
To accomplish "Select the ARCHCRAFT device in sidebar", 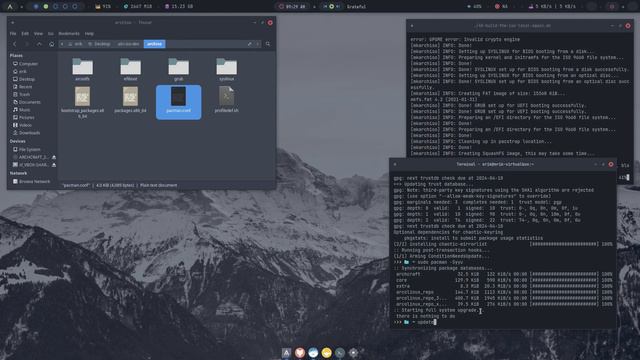I will tap(31, 157).
